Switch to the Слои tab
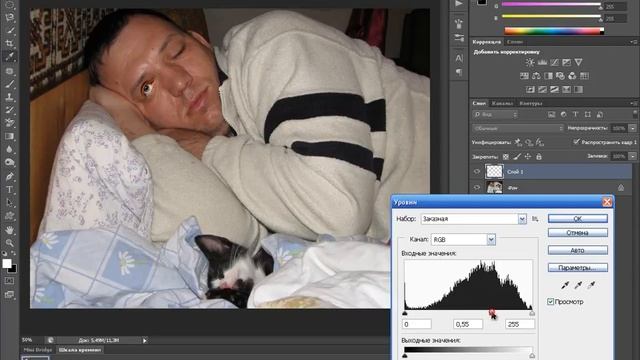640x360 pixels. (479, 103)
